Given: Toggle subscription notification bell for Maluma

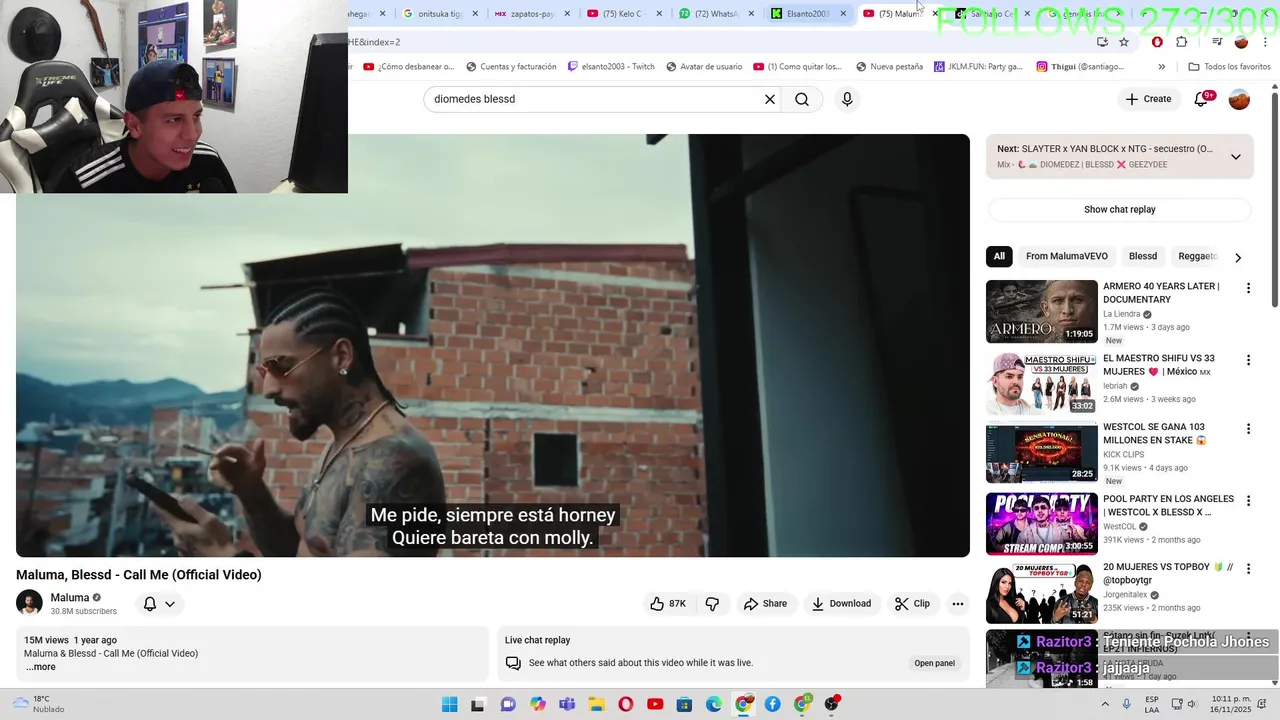Looking at the screenshot, I should pos(159,604).
